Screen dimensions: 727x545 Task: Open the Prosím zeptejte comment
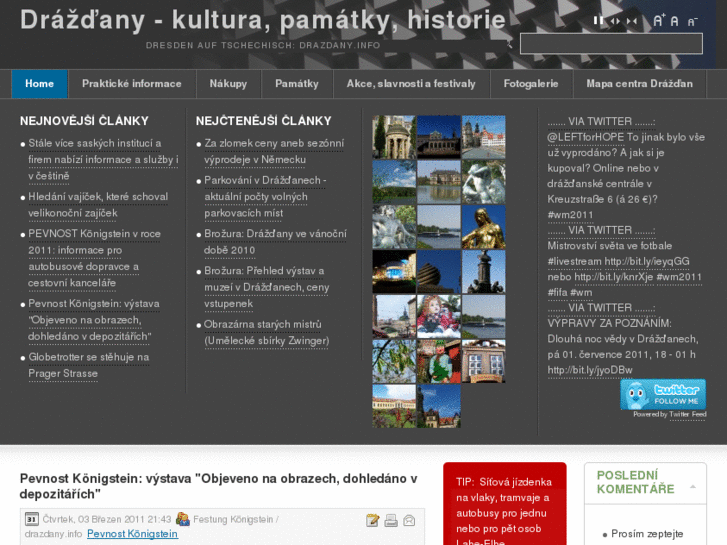(x=647, y=534)
